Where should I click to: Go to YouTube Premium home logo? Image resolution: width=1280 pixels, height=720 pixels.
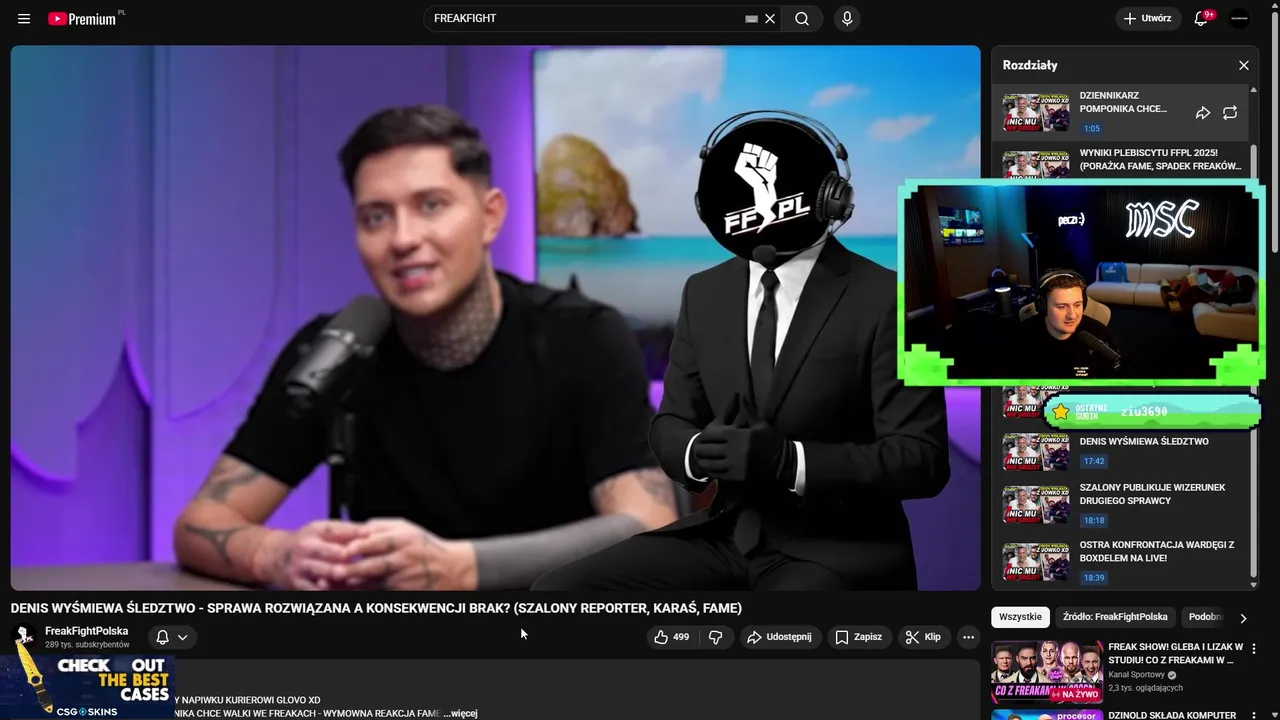(x=84, y=19)
